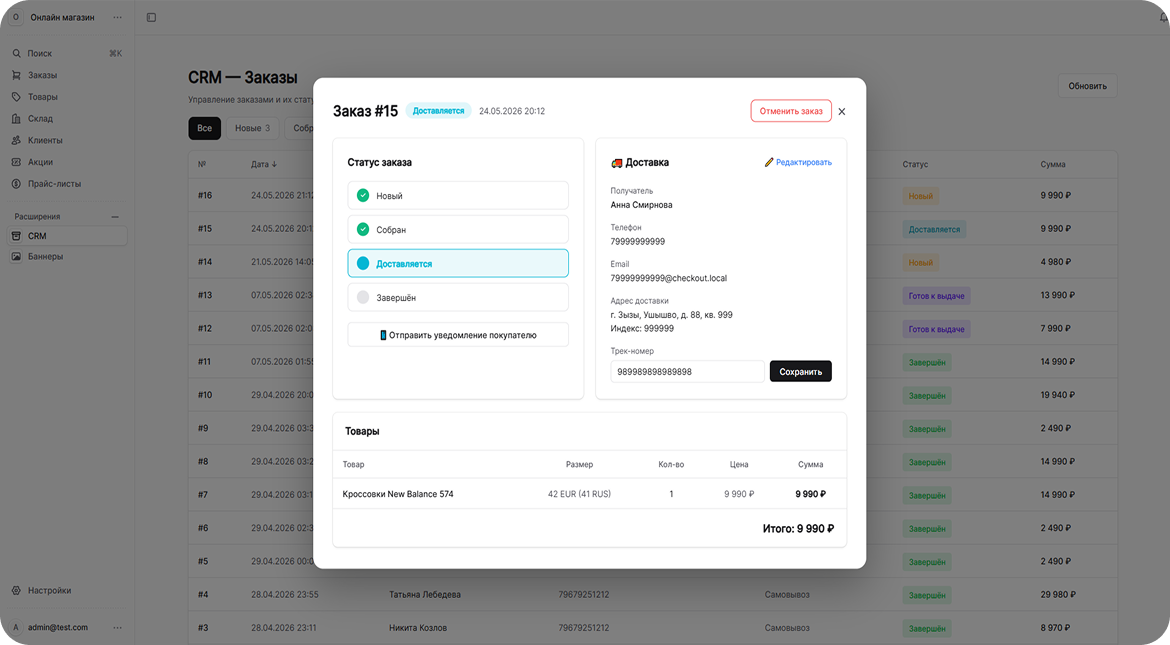
Task: Switch to the Новые orders tab
Action: point(253,128)
